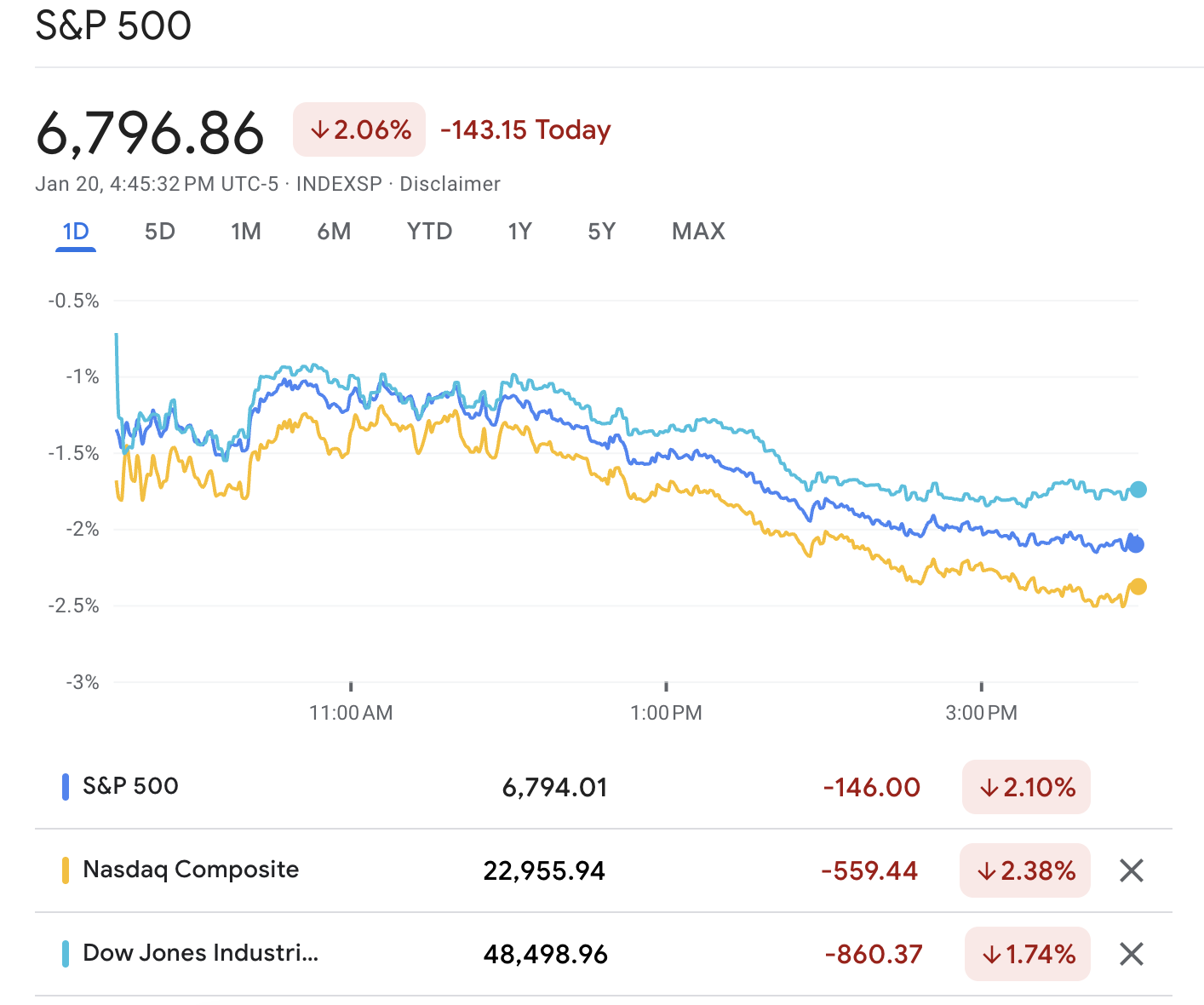Remove Nasdaq Composite using its X button

pyautogui.click(x=1132, y=870)
